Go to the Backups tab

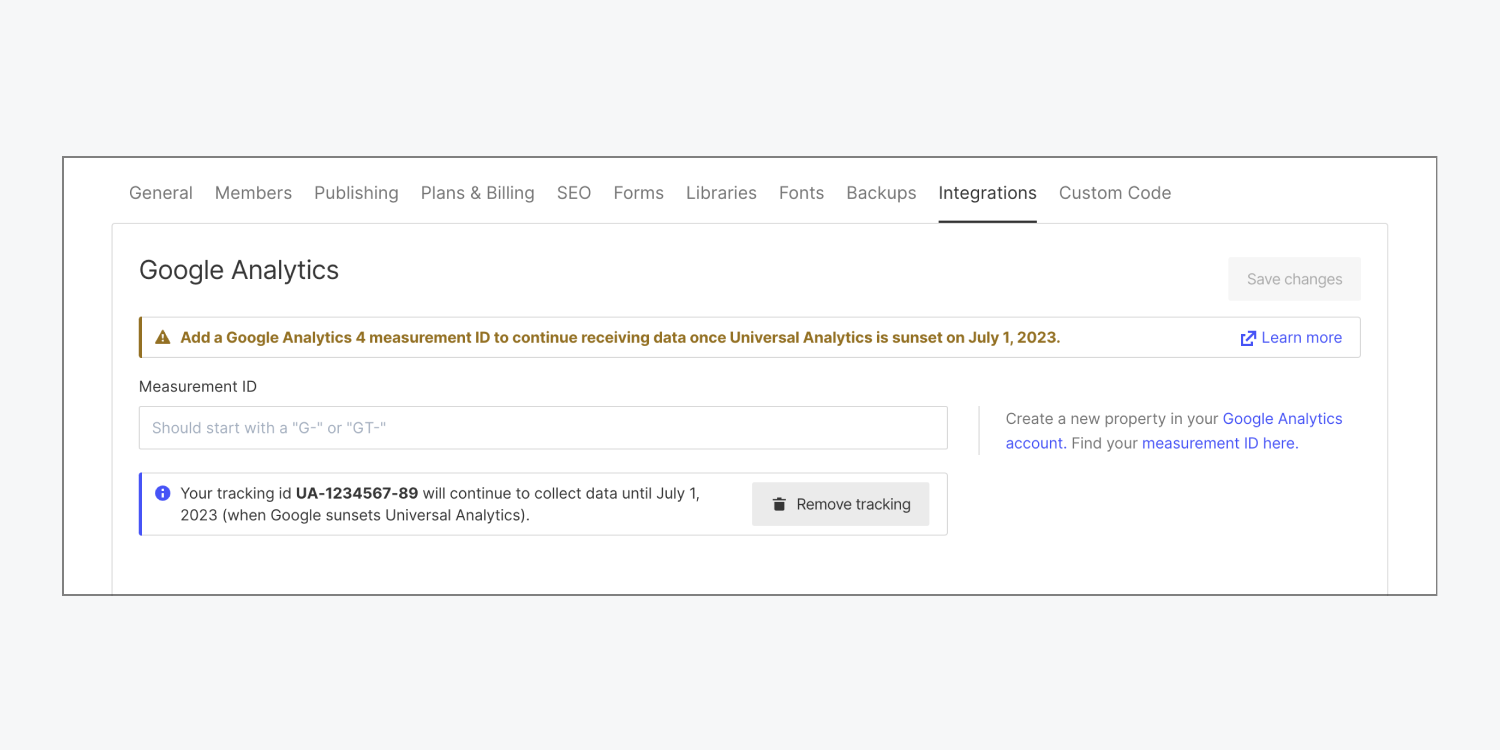(x=881, y=193)
